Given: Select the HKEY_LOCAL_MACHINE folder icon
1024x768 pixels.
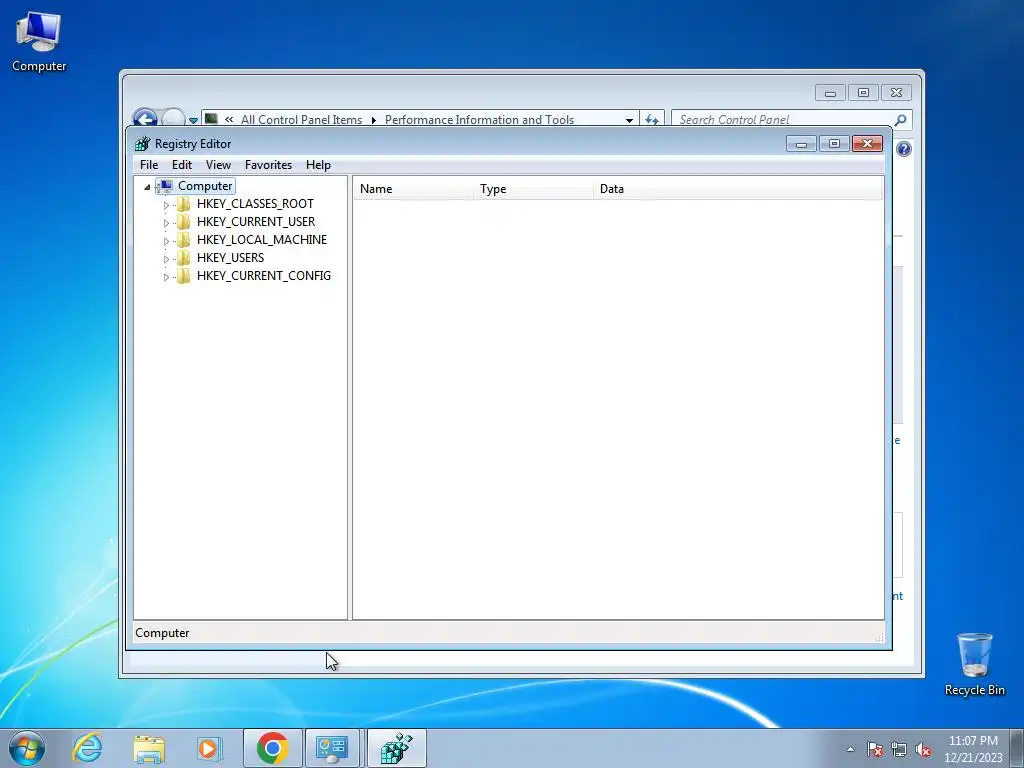Looking at the screenshot, I should [184, 240].
